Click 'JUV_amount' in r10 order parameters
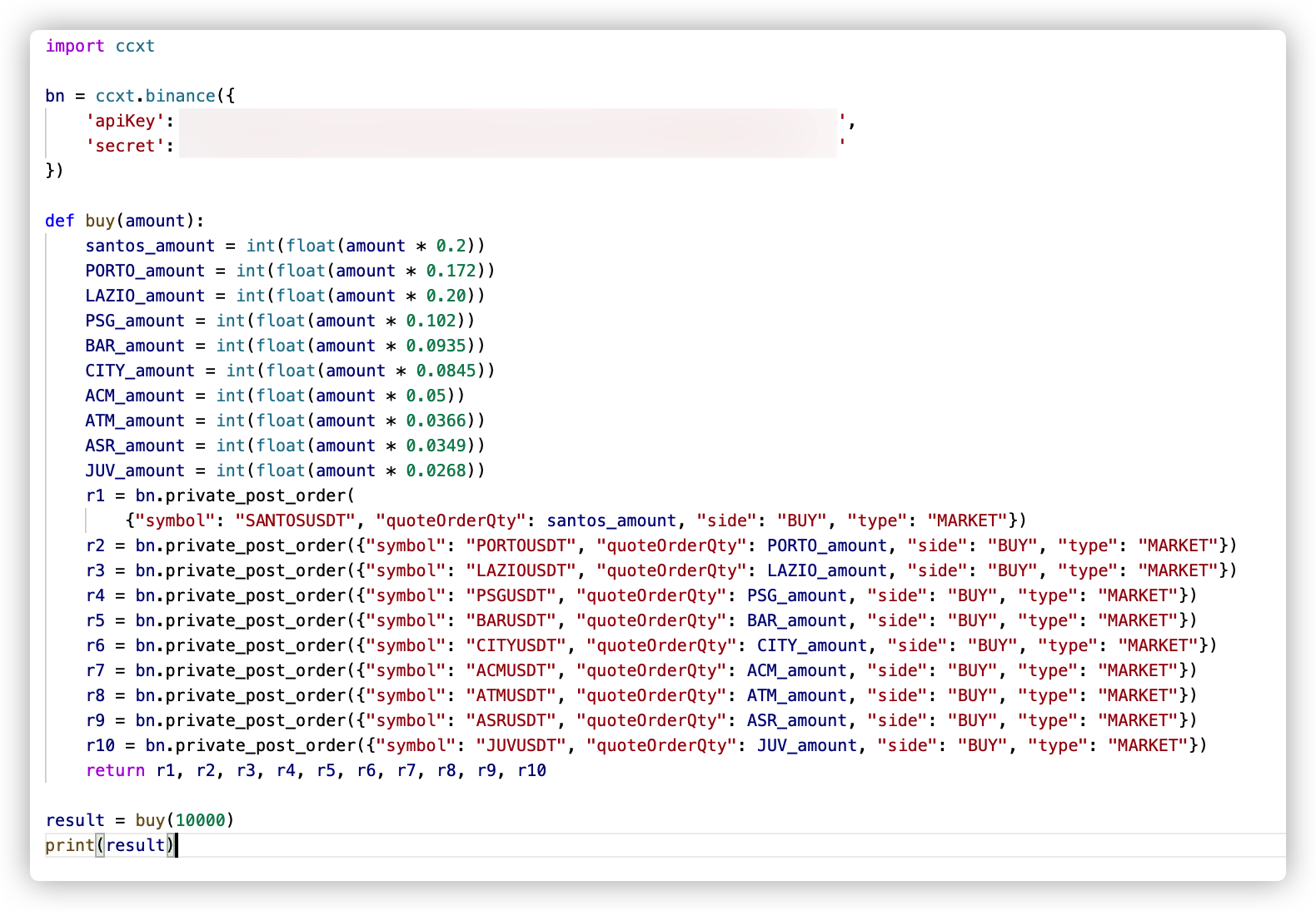The image size is (1316, 911). click(807, 745)
